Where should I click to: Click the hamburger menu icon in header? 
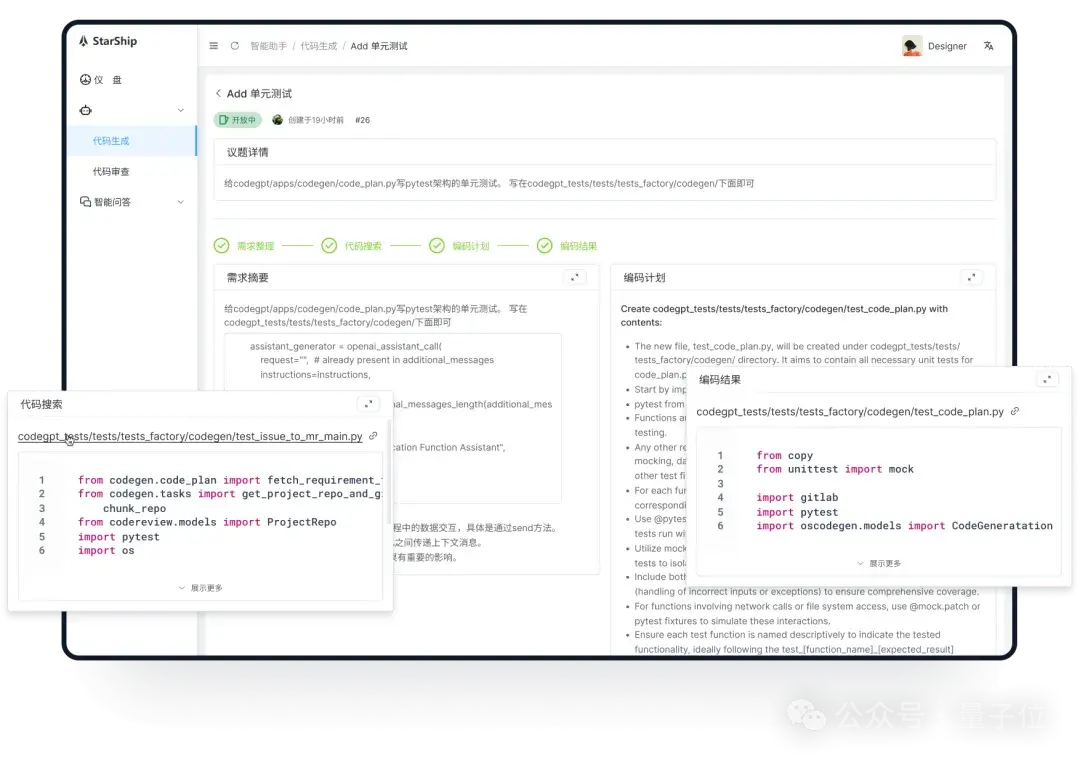(x=214, y=46)
